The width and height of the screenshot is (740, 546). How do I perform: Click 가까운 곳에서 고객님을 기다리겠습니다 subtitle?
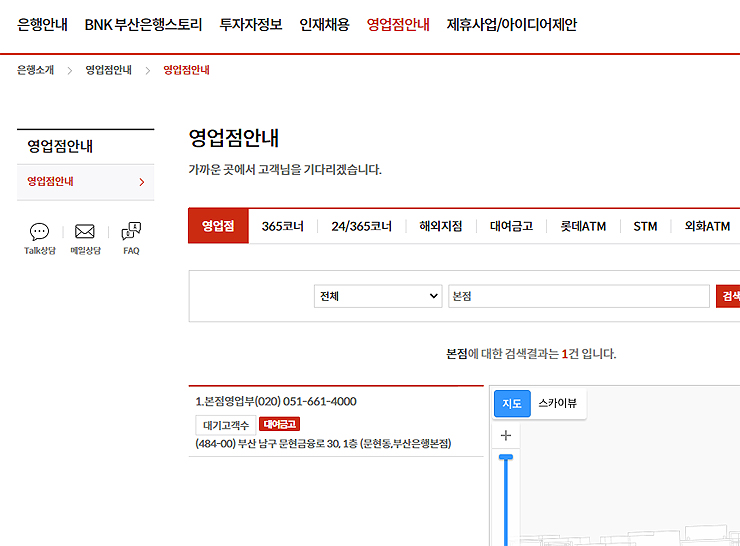pos(285,169)
